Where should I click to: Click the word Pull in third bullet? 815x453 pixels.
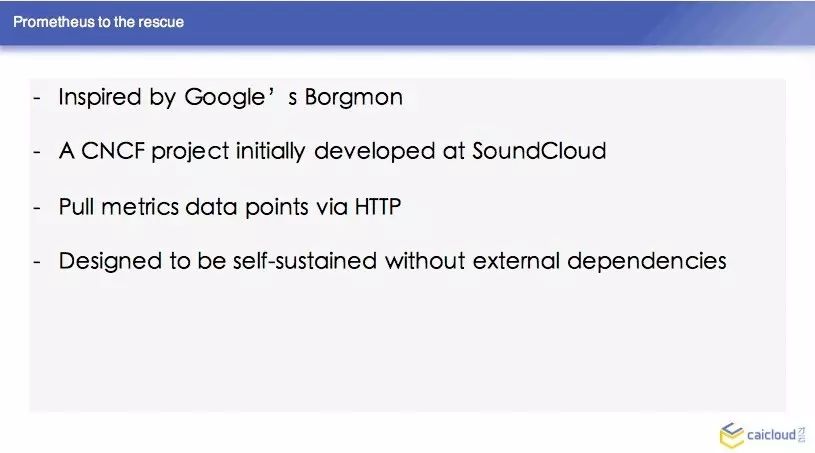pyautogui.click(x=76, y=207)
